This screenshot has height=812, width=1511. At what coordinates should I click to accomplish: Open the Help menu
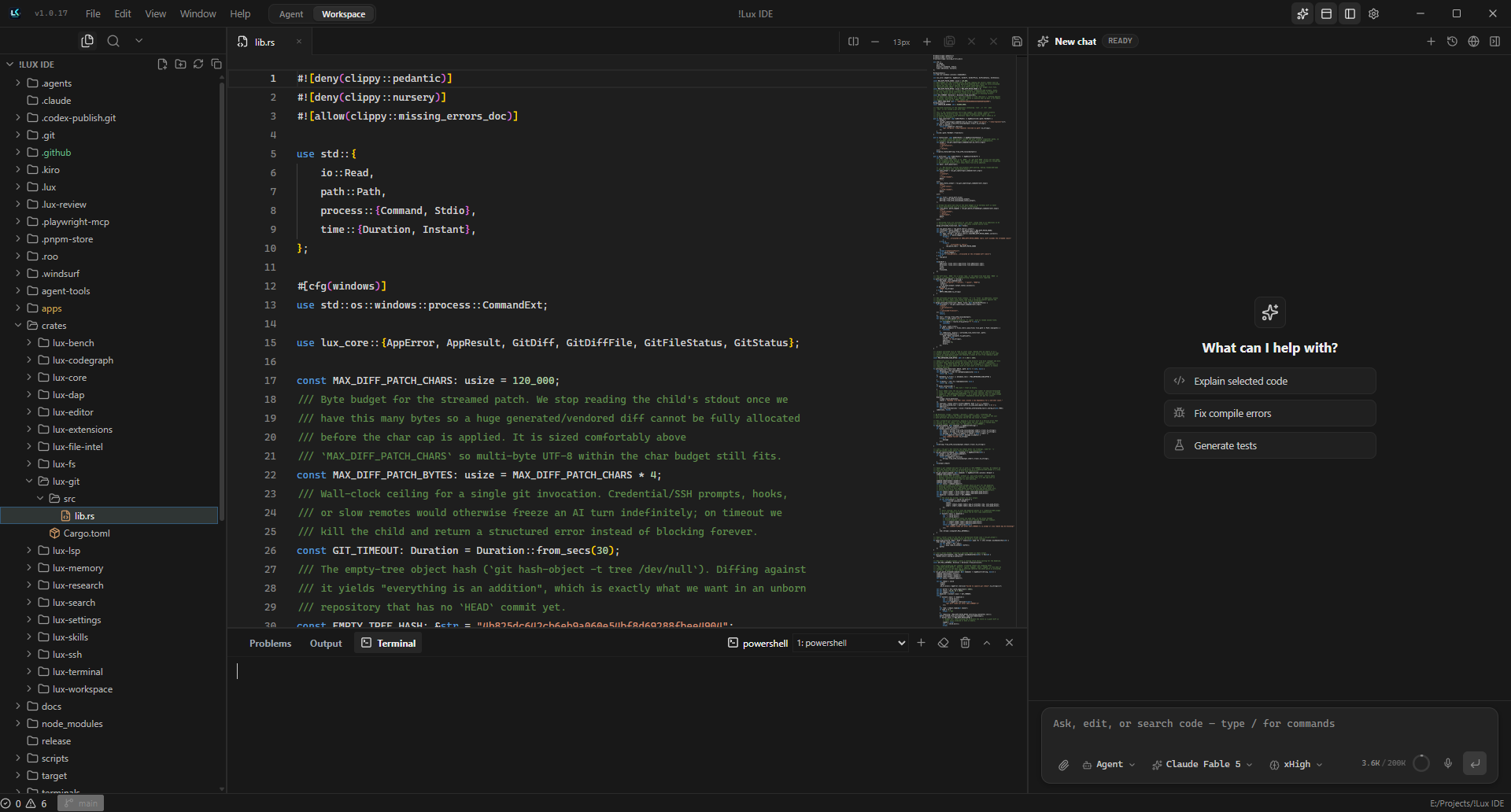[240, 14]
